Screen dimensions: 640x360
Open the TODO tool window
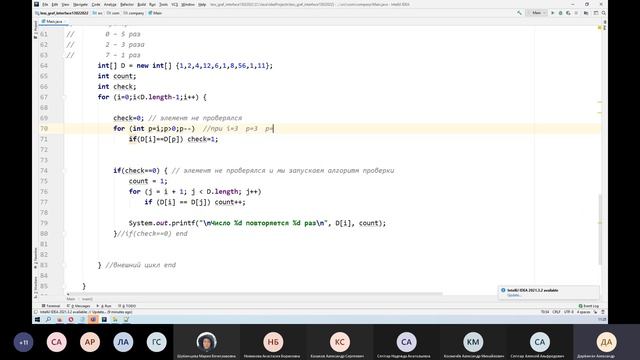click(x=127, y=306)
